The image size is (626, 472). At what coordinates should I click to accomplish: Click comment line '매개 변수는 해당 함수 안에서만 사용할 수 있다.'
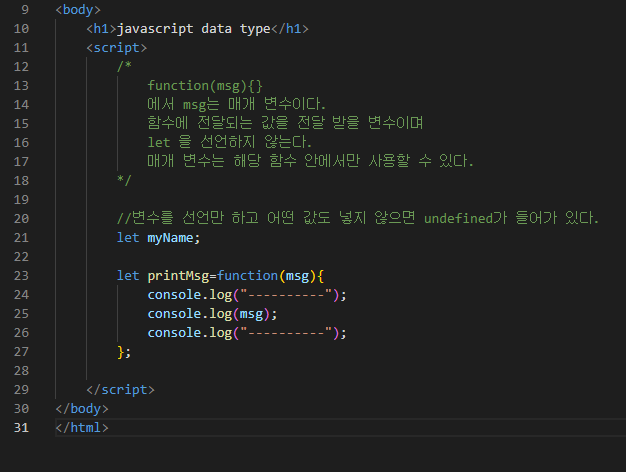click(310, 161)
